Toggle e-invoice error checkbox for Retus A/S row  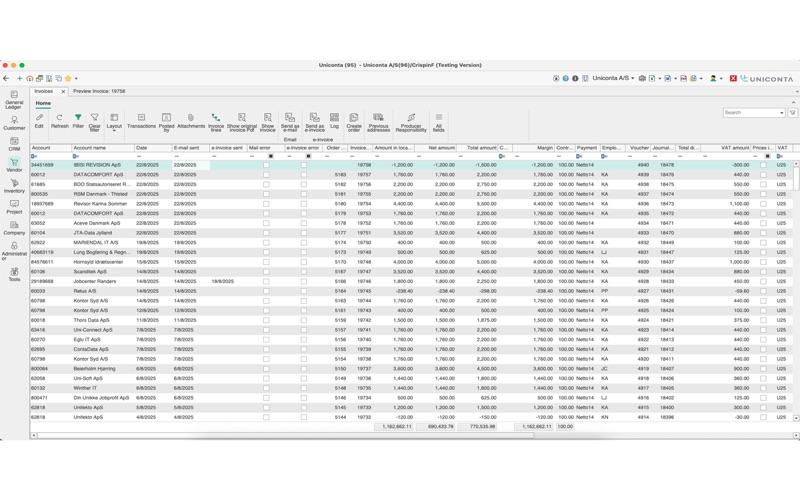(304, 291)
